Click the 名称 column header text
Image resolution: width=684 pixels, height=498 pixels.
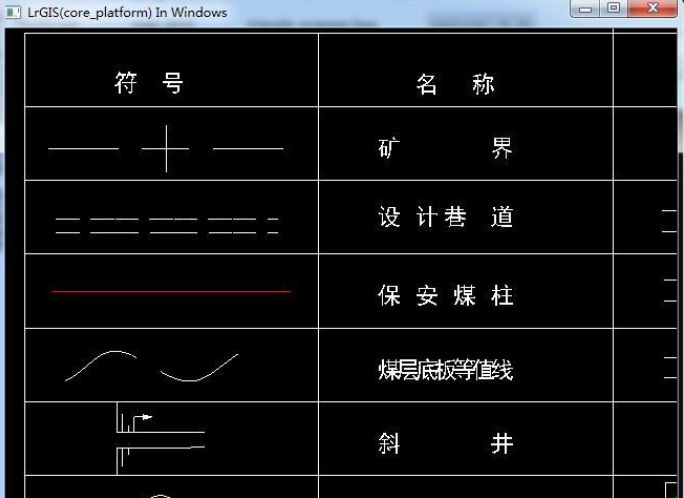tap(455, 84)
